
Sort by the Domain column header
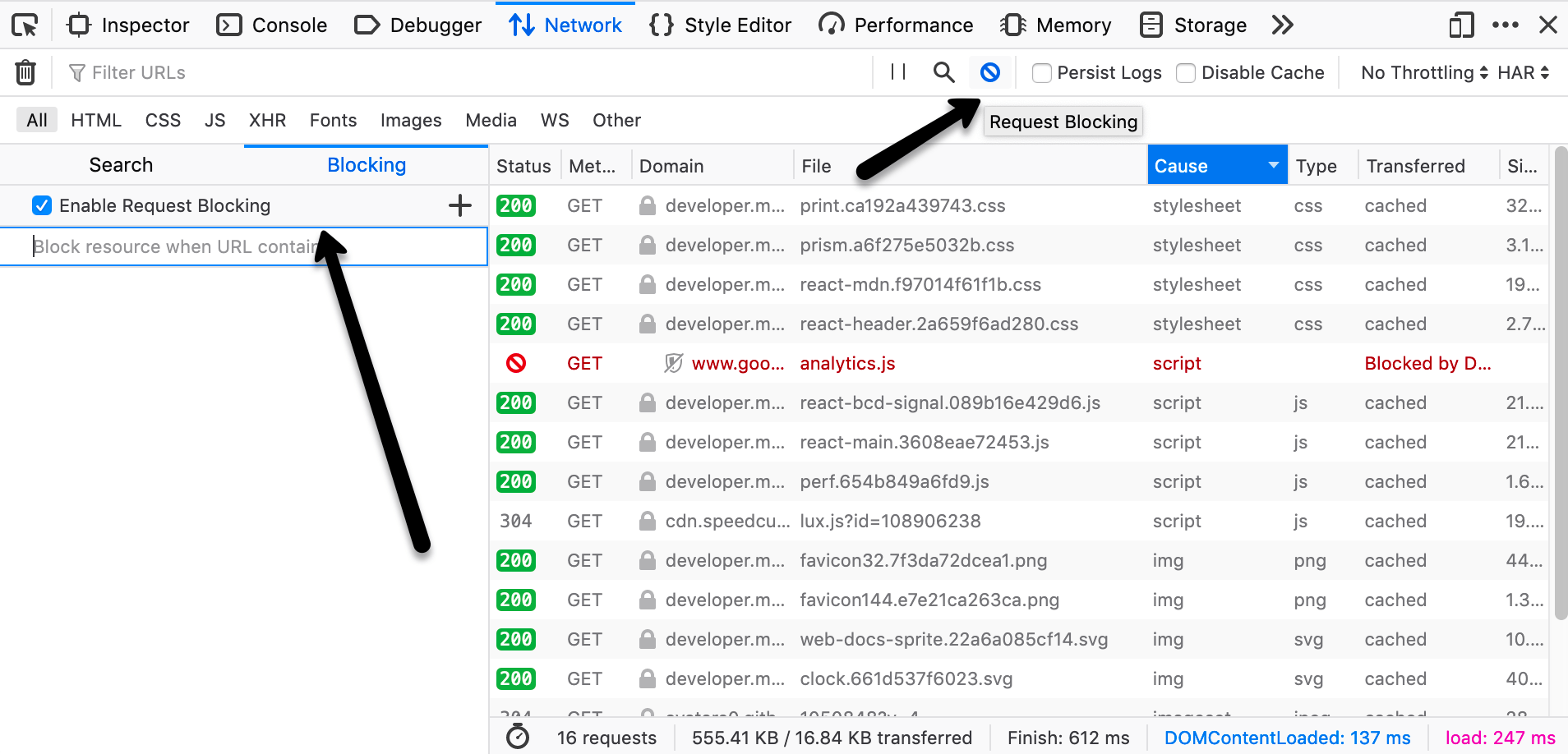712,166
